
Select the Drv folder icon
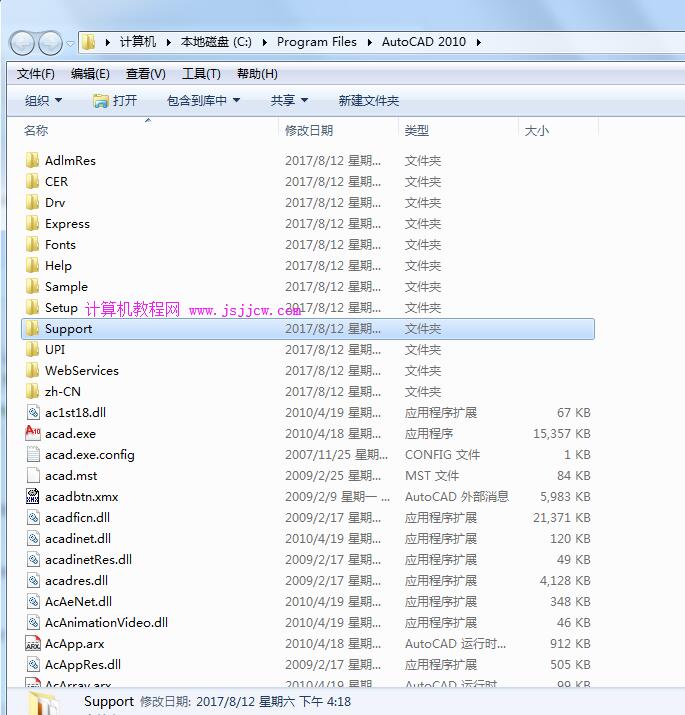point(32,202)
